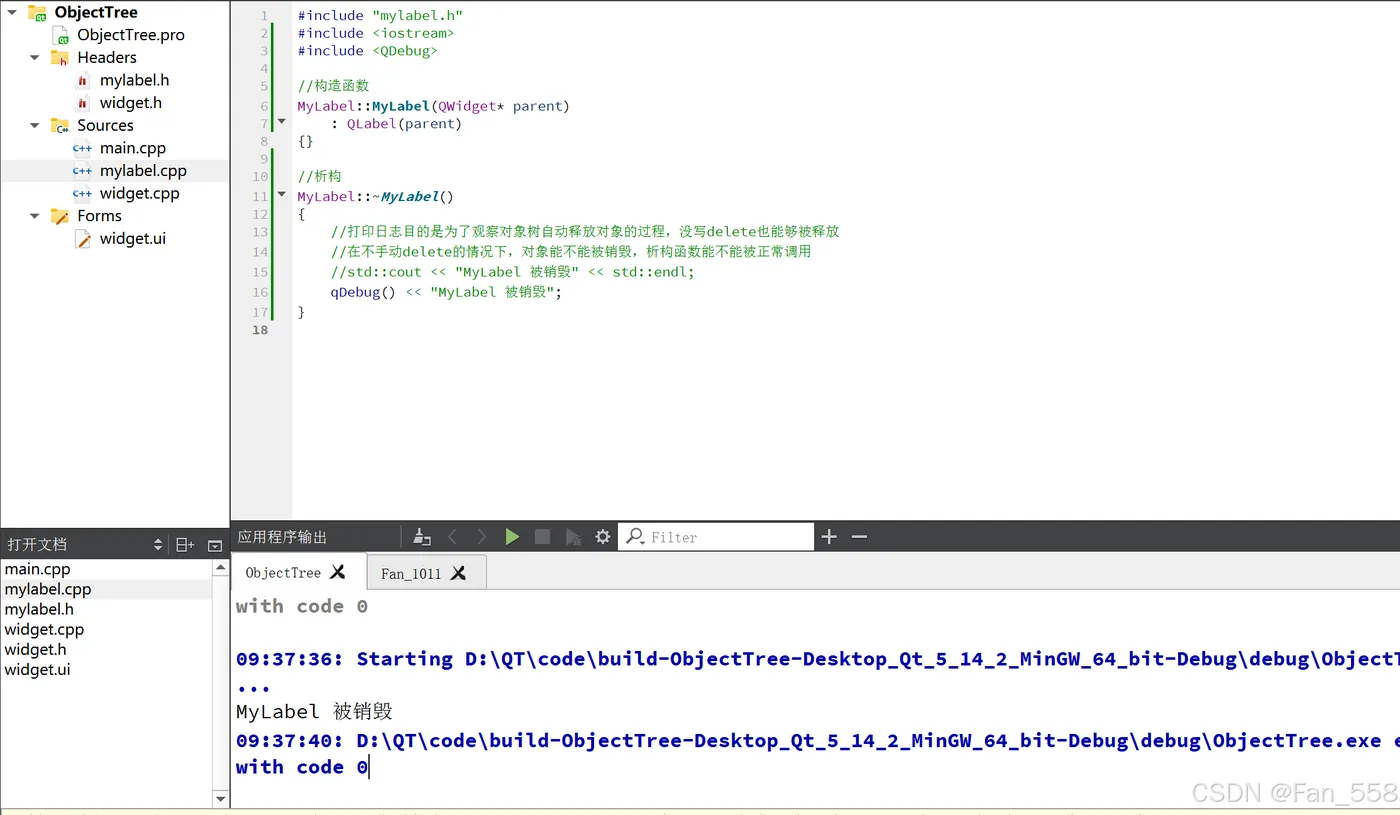Collapse the Headers folder arrow
The width and height of the screenshot is (1400, 815).
coord(35,57)
